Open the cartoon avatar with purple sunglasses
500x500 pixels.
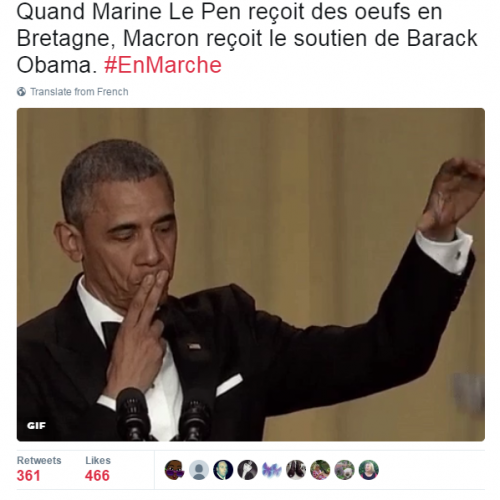pyautogui.click(x=175, y=470)
